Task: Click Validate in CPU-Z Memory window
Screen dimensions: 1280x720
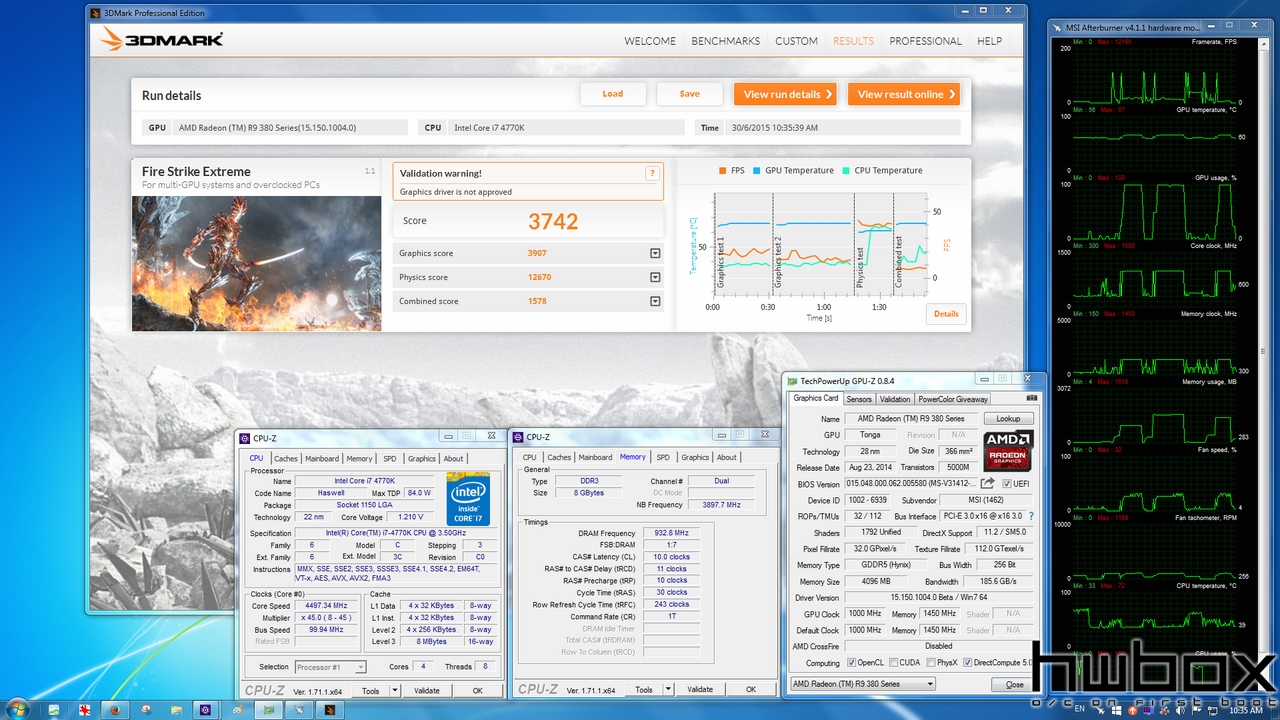Action: (700, 689)
